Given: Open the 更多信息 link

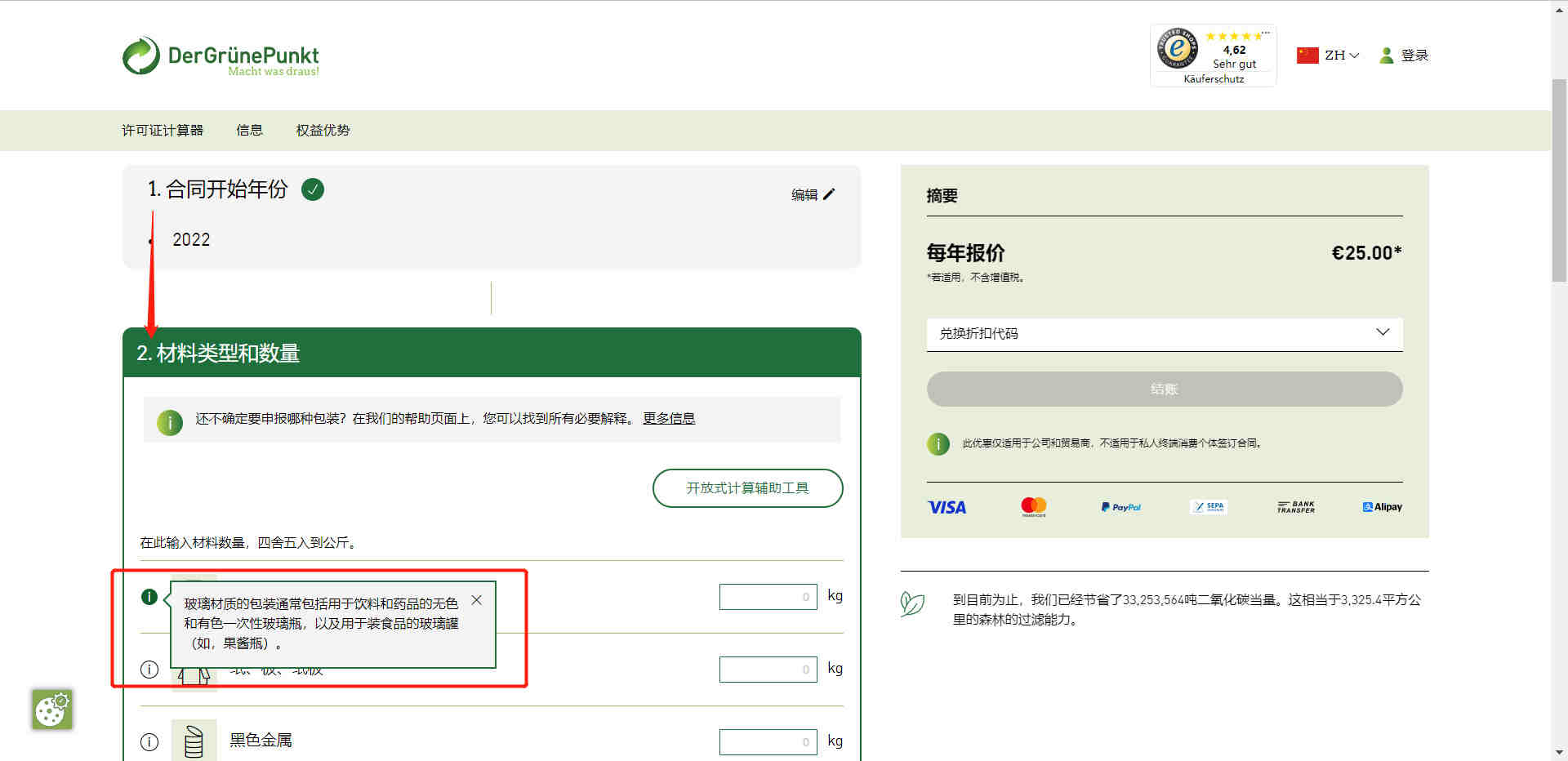Looking at the screenshot, I should [x=669, y=418].
